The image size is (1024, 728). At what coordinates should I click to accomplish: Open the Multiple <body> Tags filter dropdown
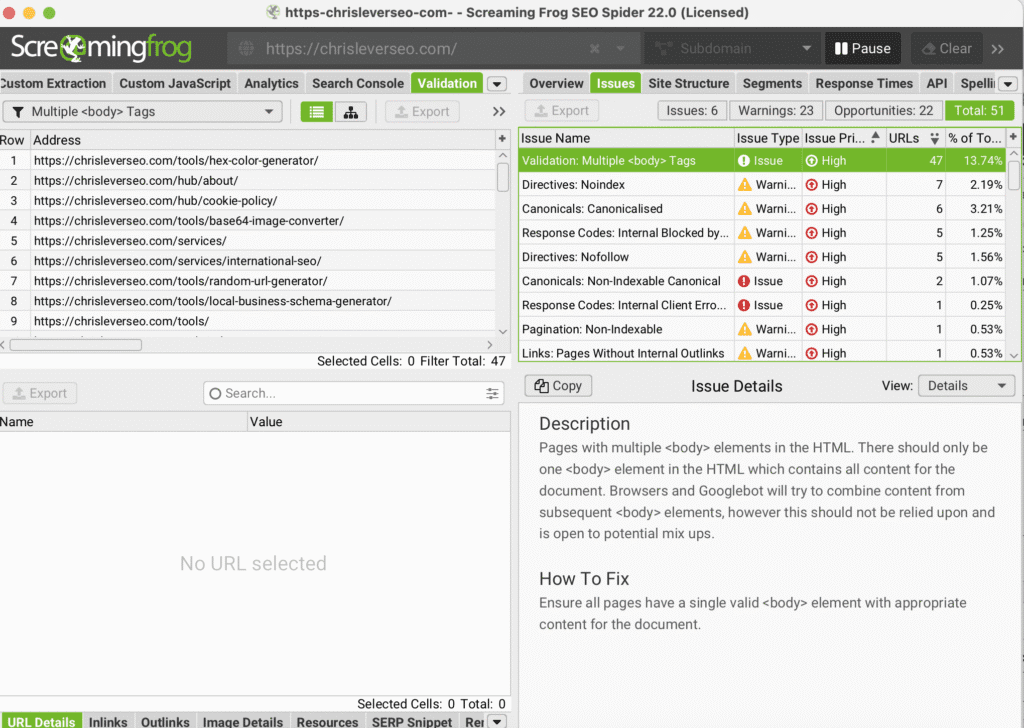142,112
